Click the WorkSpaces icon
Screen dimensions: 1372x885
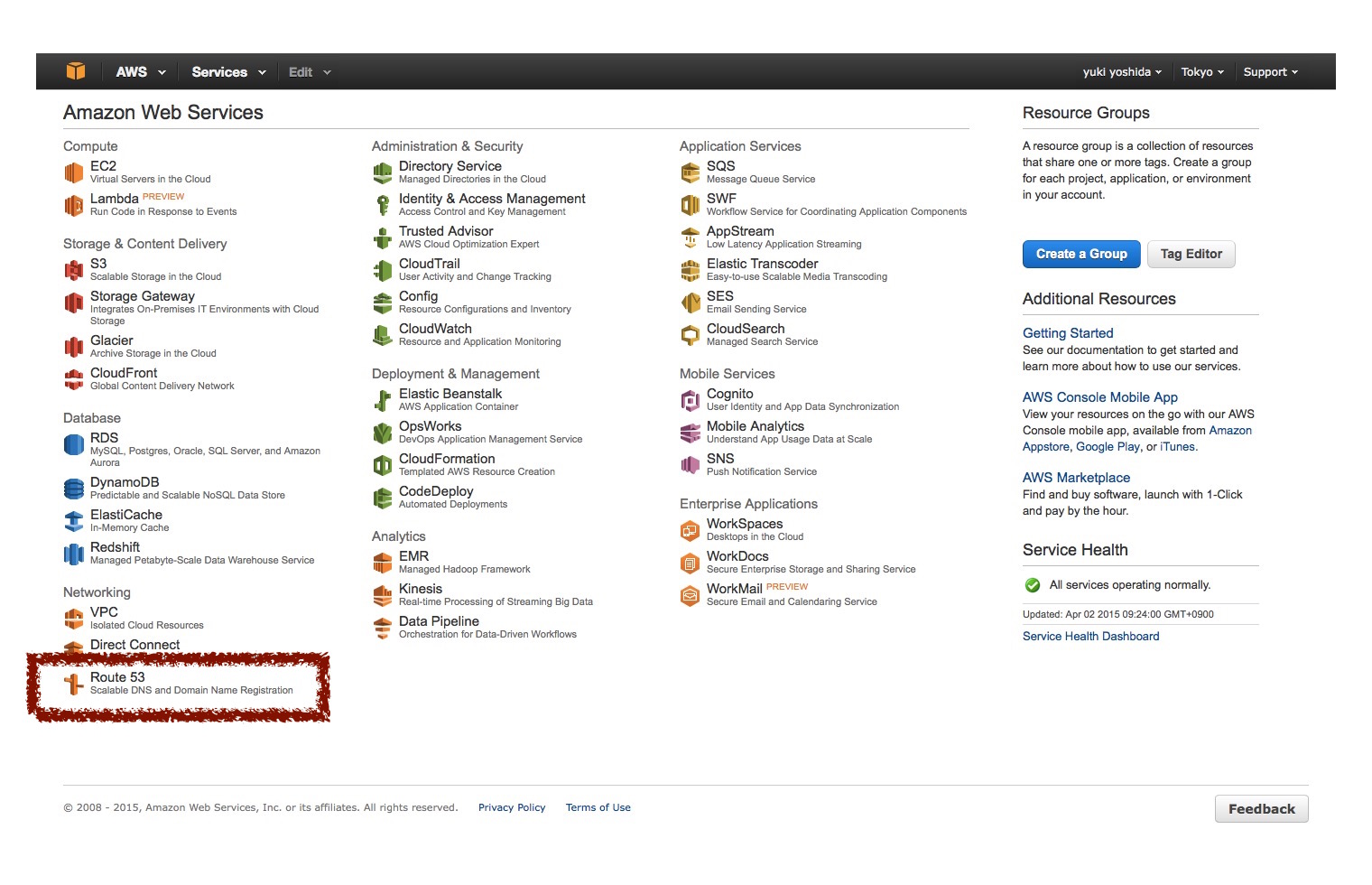691,530
